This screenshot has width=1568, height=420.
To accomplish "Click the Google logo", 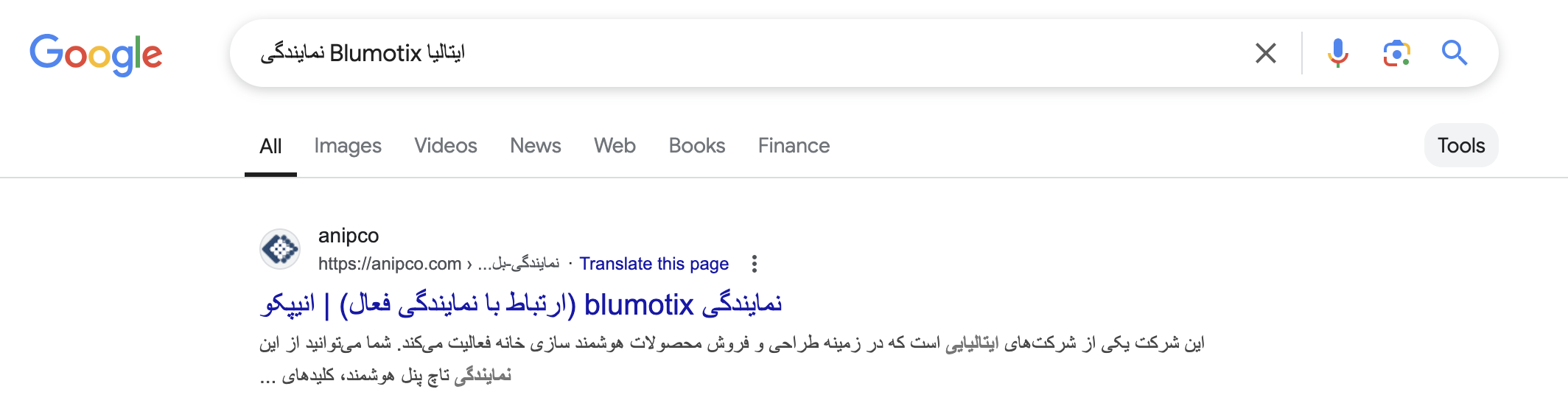I will pyautogui.click(x=96, y=55).
